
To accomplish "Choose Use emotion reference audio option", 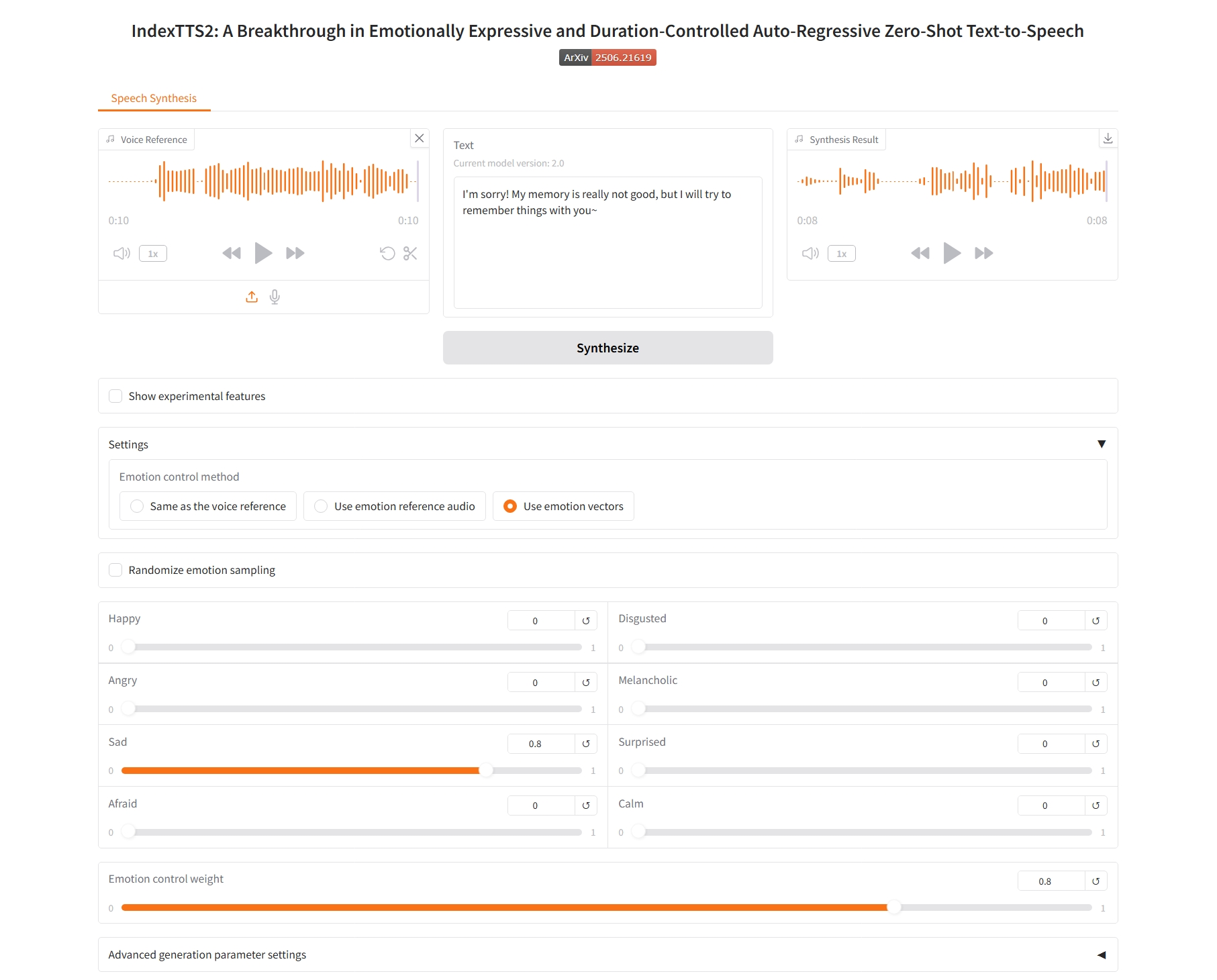I will (321, 506).
